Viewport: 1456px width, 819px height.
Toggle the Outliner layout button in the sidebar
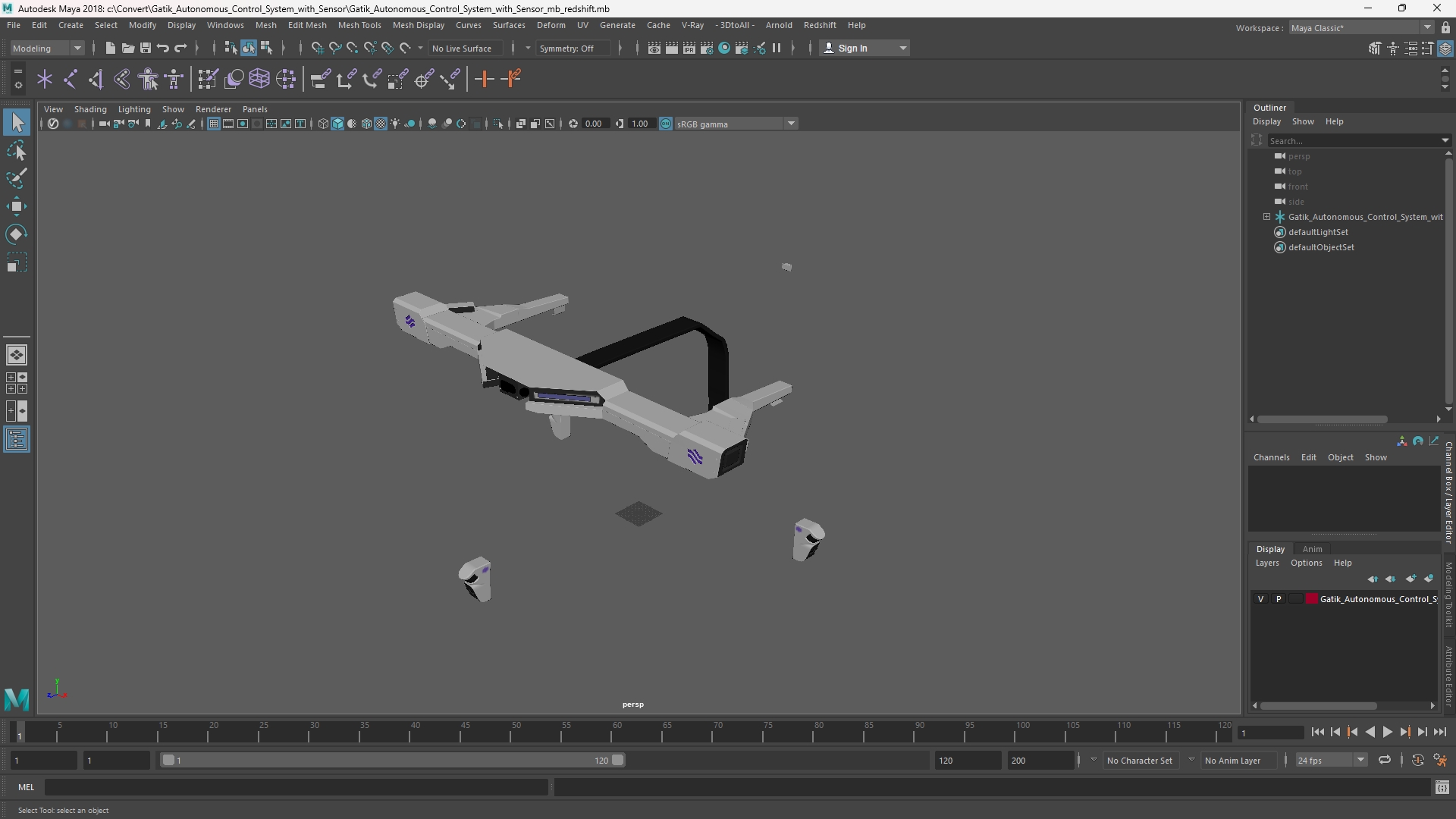17,439
